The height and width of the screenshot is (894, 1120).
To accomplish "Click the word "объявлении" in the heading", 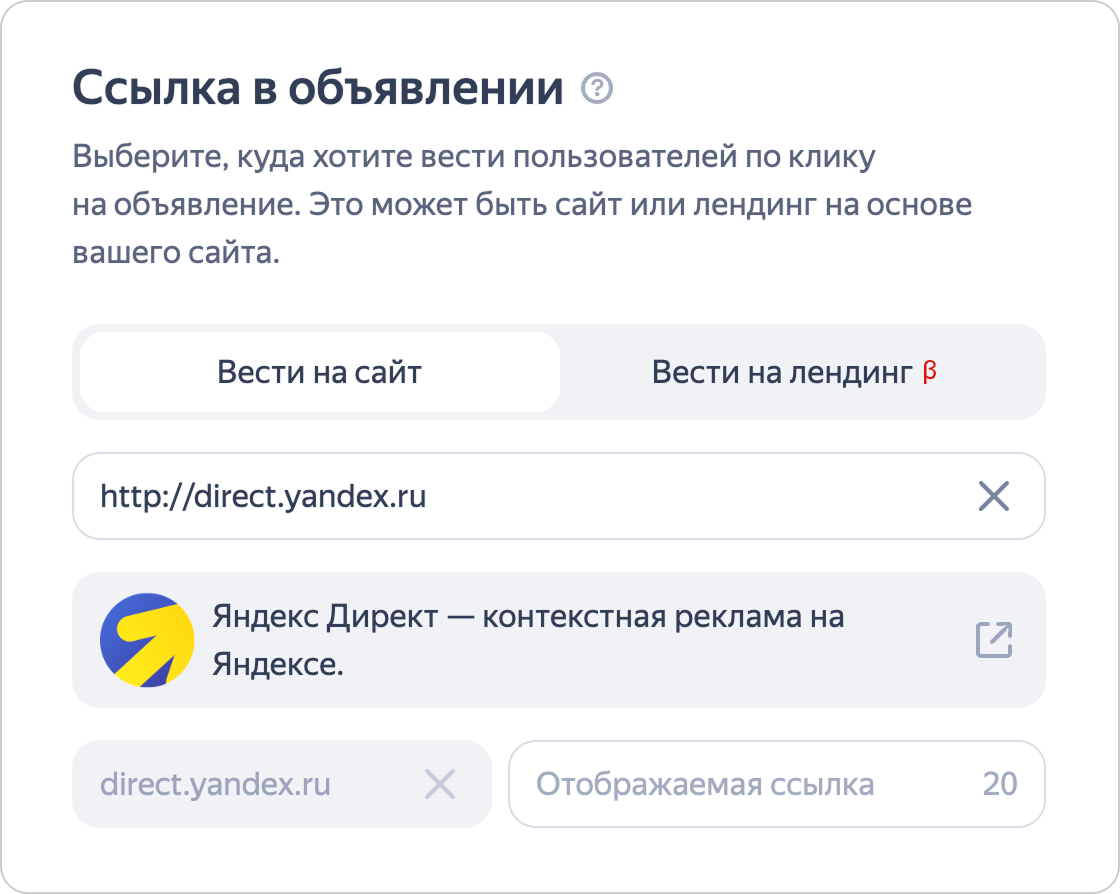I will (426, 90).
